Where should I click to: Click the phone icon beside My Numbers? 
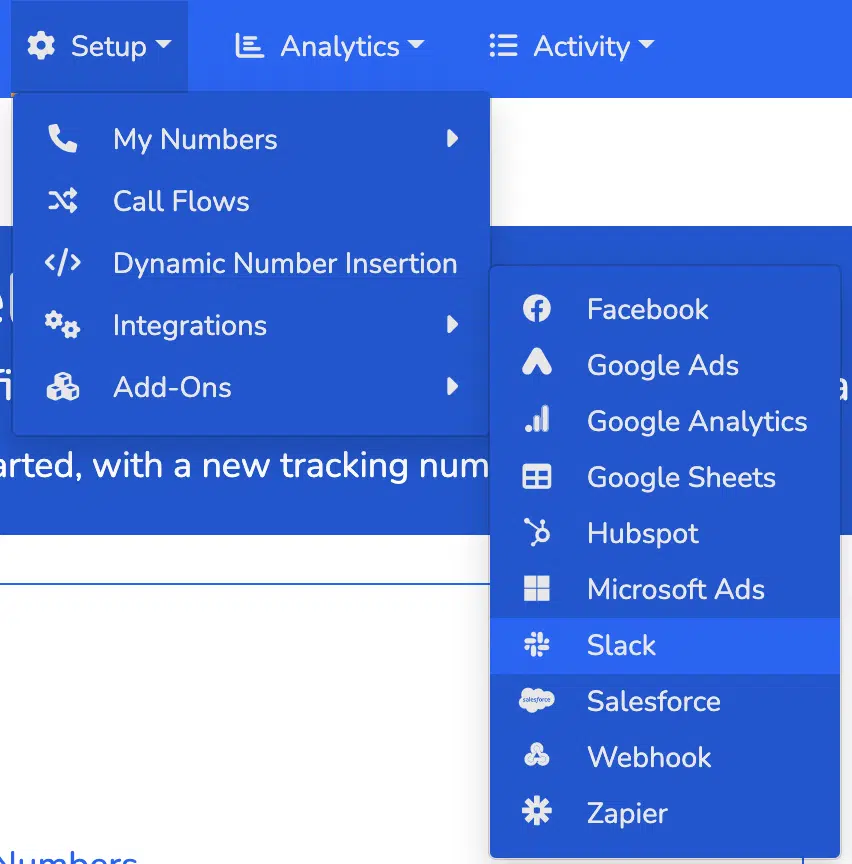[x=63, y=138]
